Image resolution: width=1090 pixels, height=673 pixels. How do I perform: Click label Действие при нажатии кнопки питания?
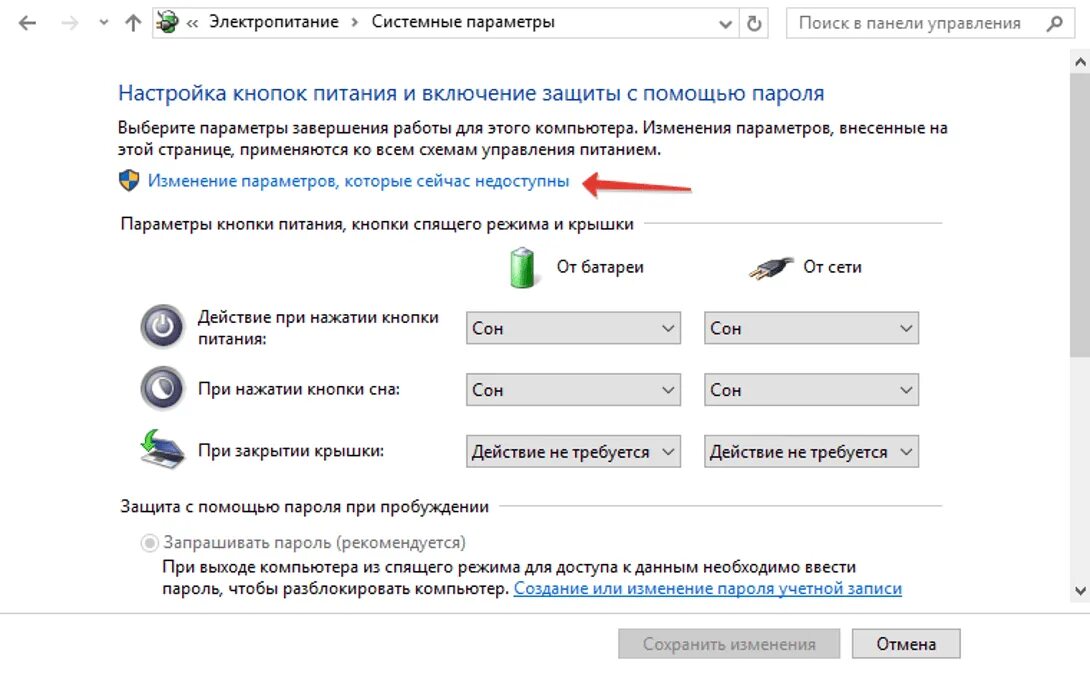coord(318,327)
